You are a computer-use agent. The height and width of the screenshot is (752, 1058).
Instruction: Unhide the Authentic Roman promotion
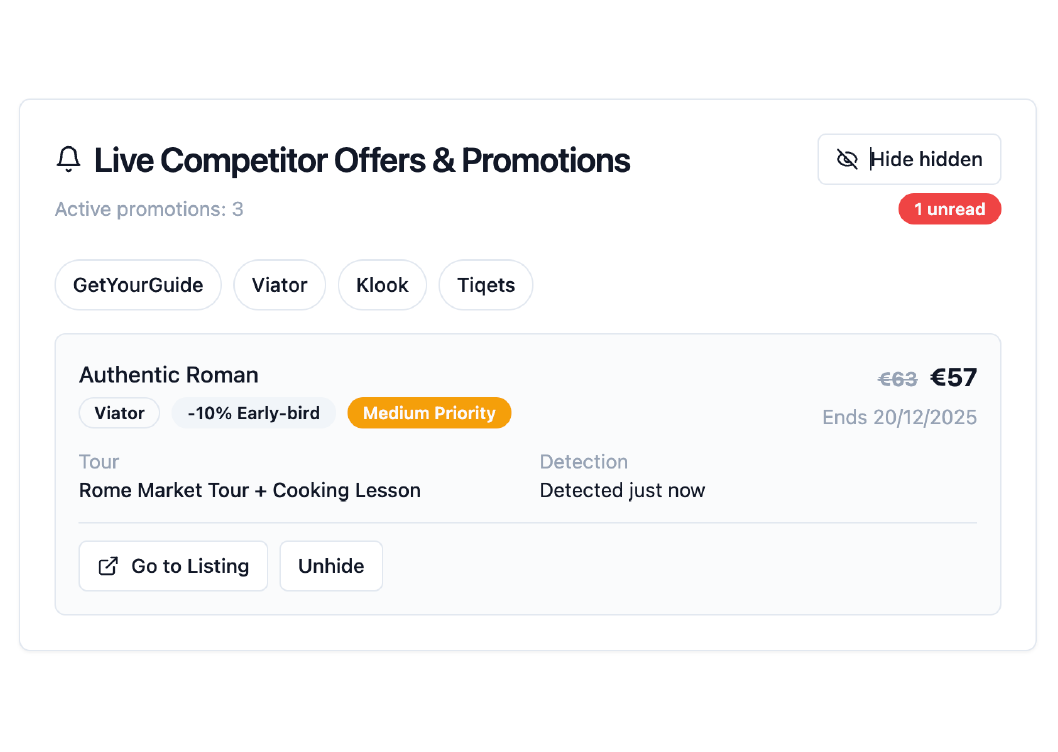(331, 566)
